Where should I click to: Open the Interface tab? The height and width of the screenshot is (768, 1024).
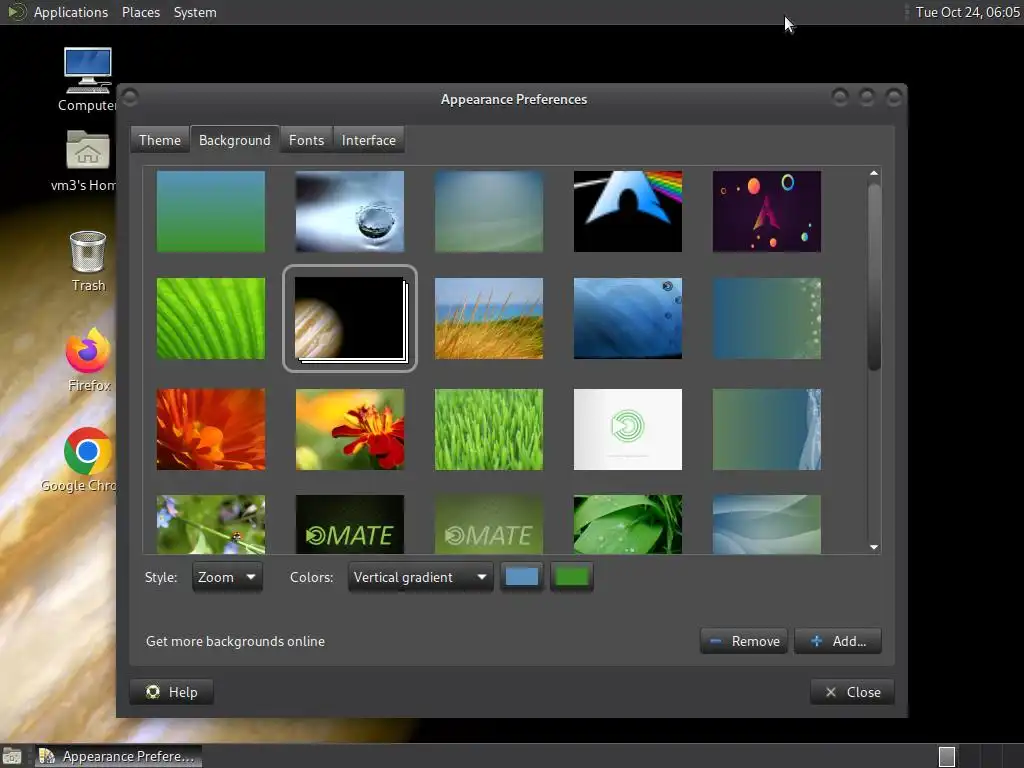368,140
